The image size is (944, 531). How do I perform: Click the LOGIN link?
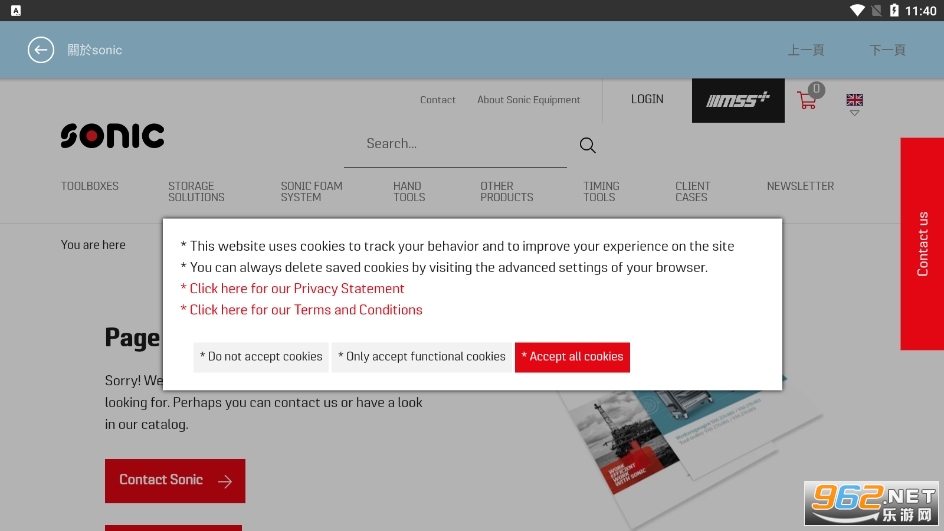tap(647, 99)
